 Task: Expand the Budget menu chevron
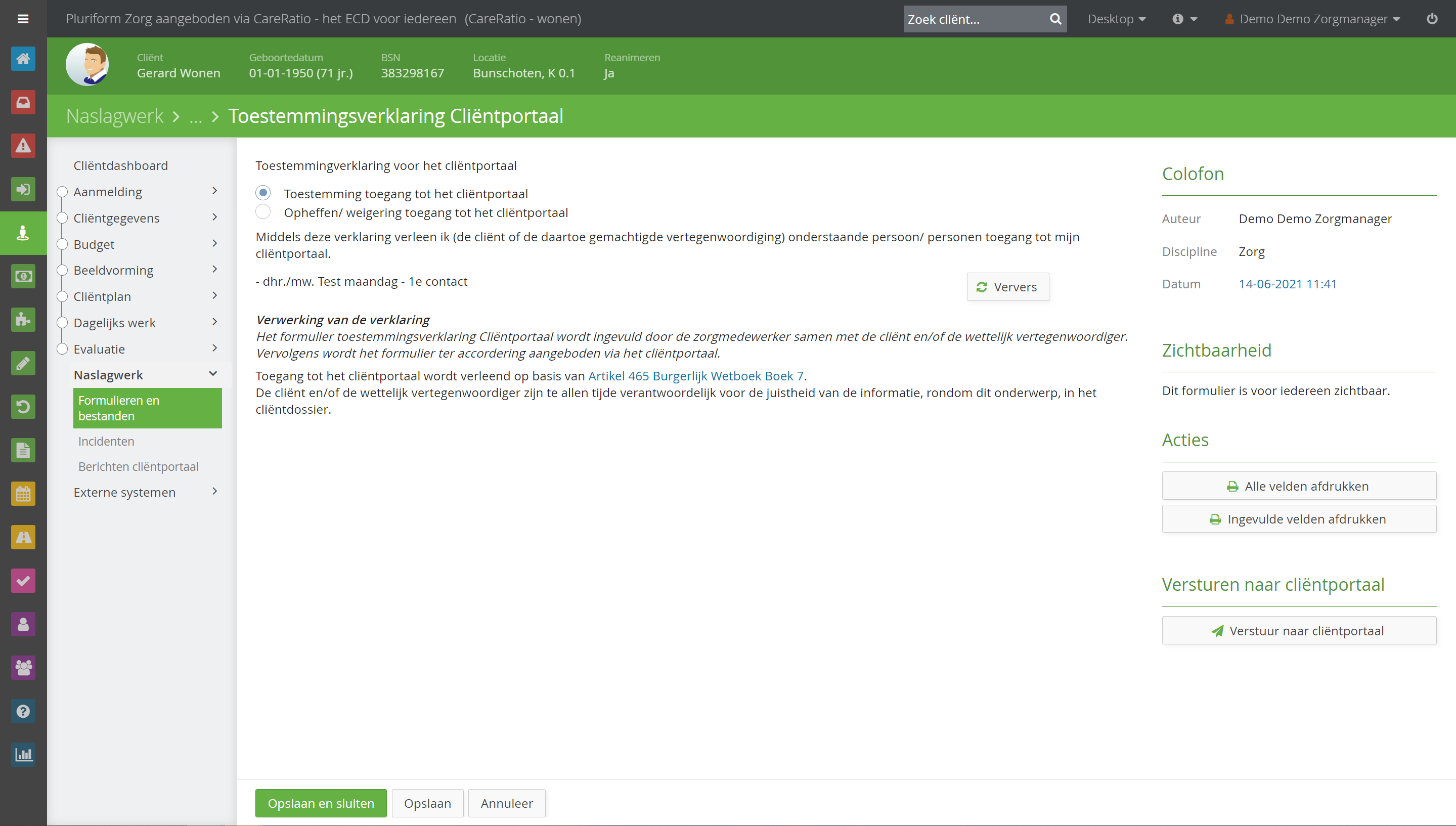(x=214, y=243)
